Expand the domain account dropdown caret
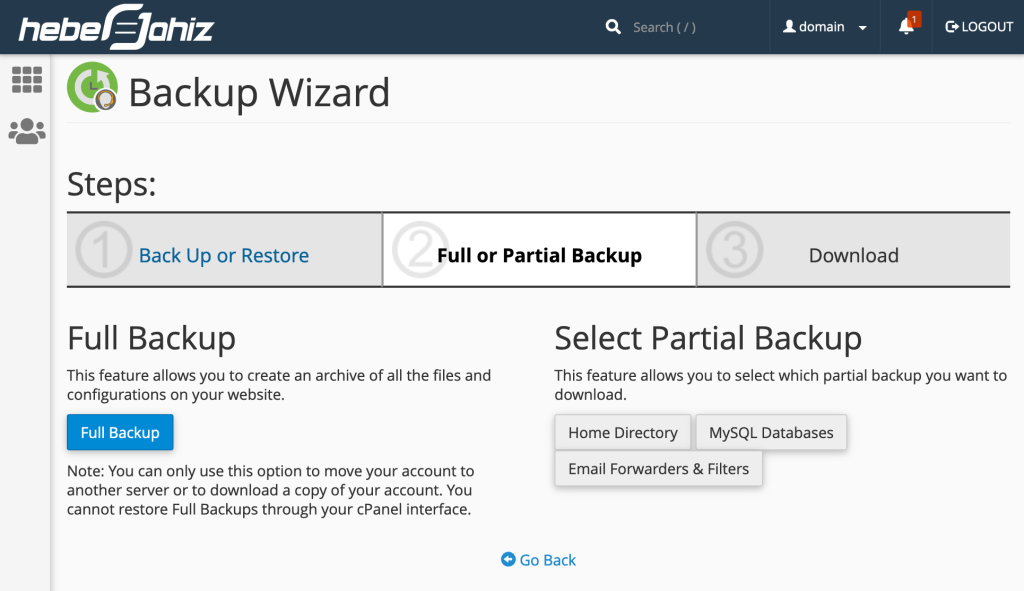The image size is (1024, 591). 862,28
